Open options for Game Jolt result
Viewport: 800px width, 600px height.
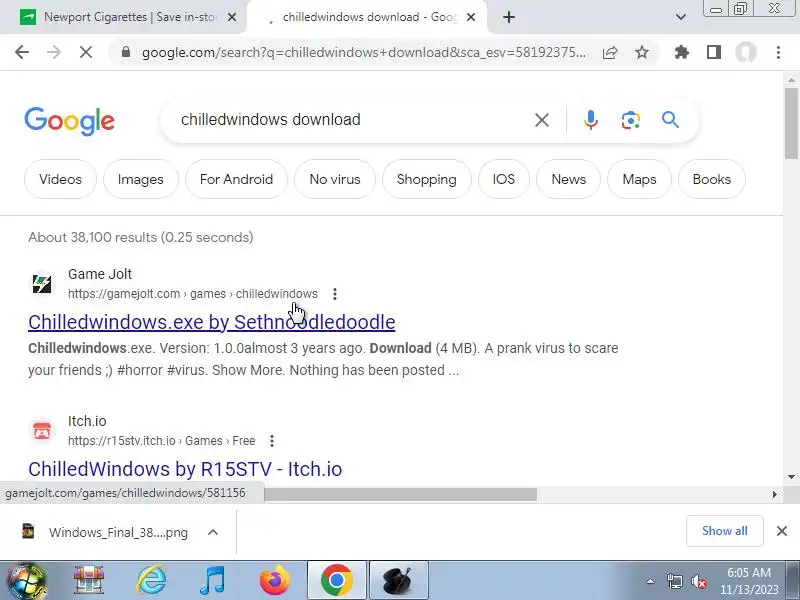coord(335,294)
